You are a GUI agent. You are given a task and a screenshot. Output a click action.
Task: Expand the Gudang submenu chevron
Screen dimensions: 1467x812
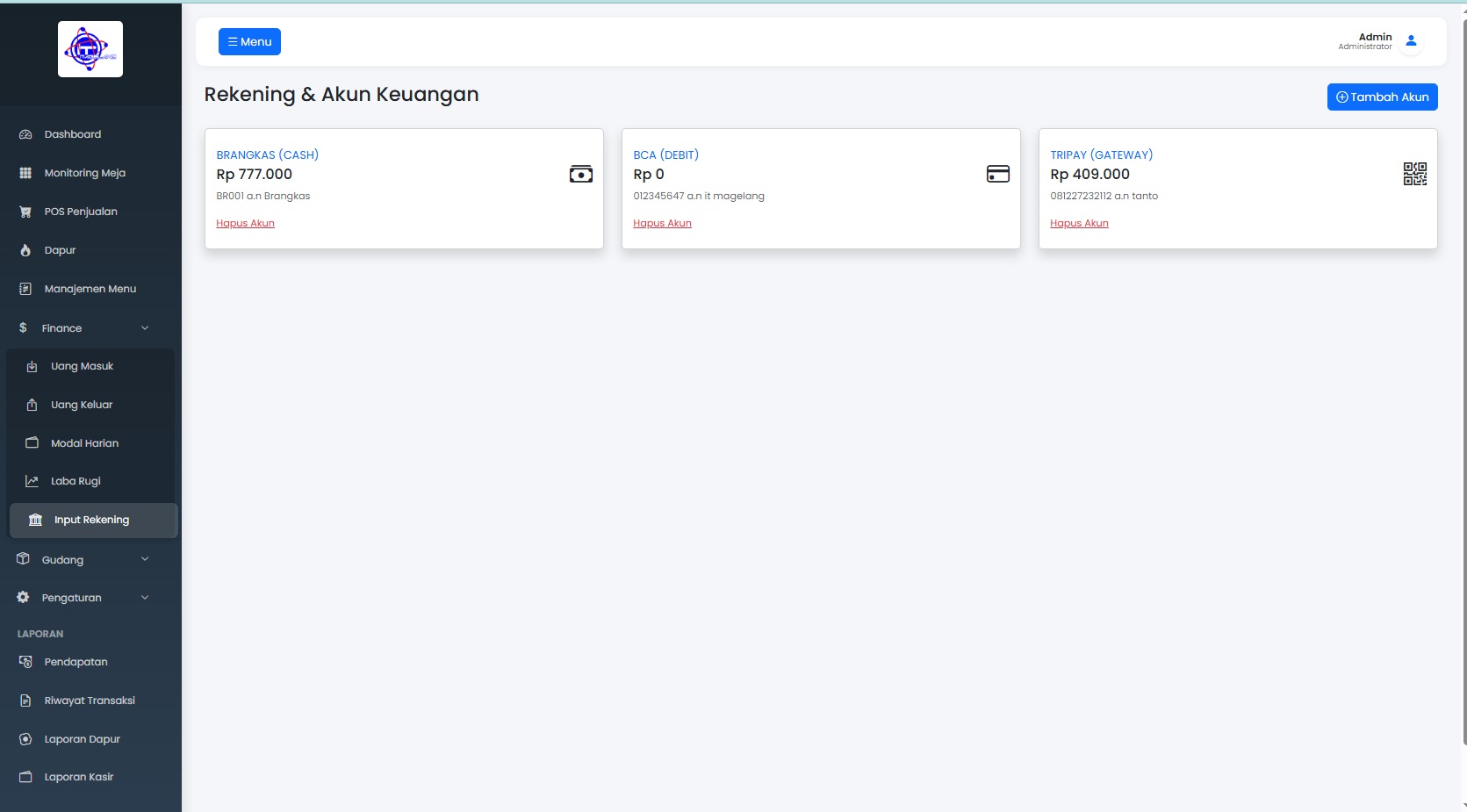pyautogui.click(x=145, y=559)
